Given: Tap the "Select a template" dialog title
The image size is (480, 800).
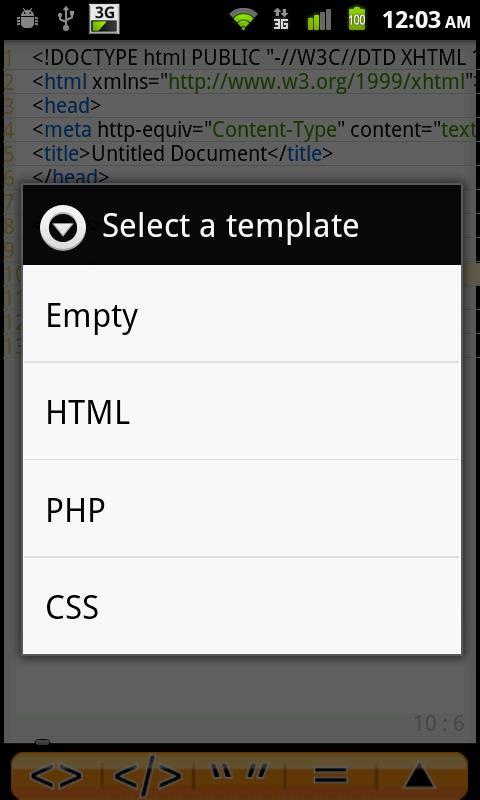Looking at the screenshot, I should pyautogui.click(x=231, y=225).
